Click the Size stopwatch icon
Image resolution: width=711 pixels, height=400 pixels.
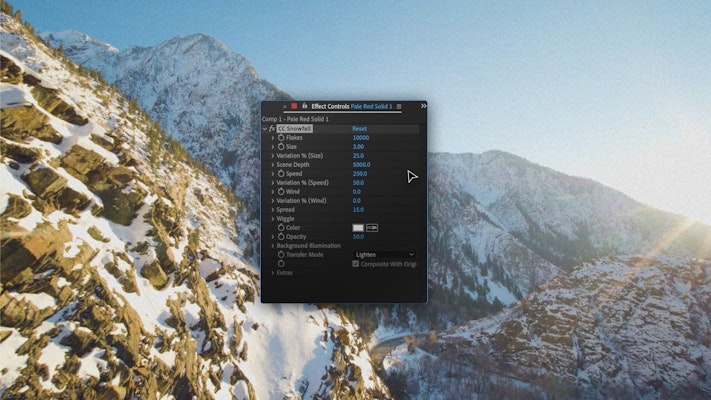point(281,147)
